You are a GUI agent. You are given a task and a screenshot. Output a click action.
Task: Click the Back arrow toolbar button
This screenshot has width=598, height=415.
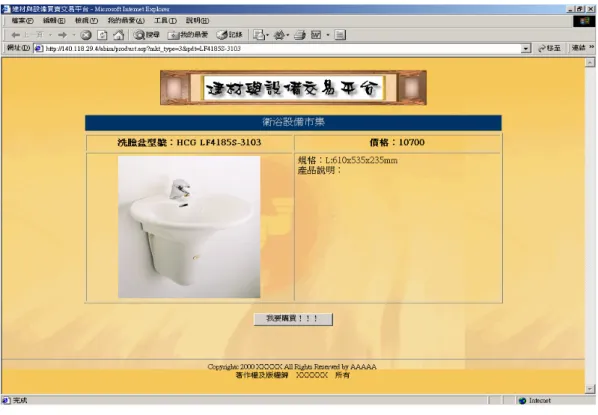[15, 35]
